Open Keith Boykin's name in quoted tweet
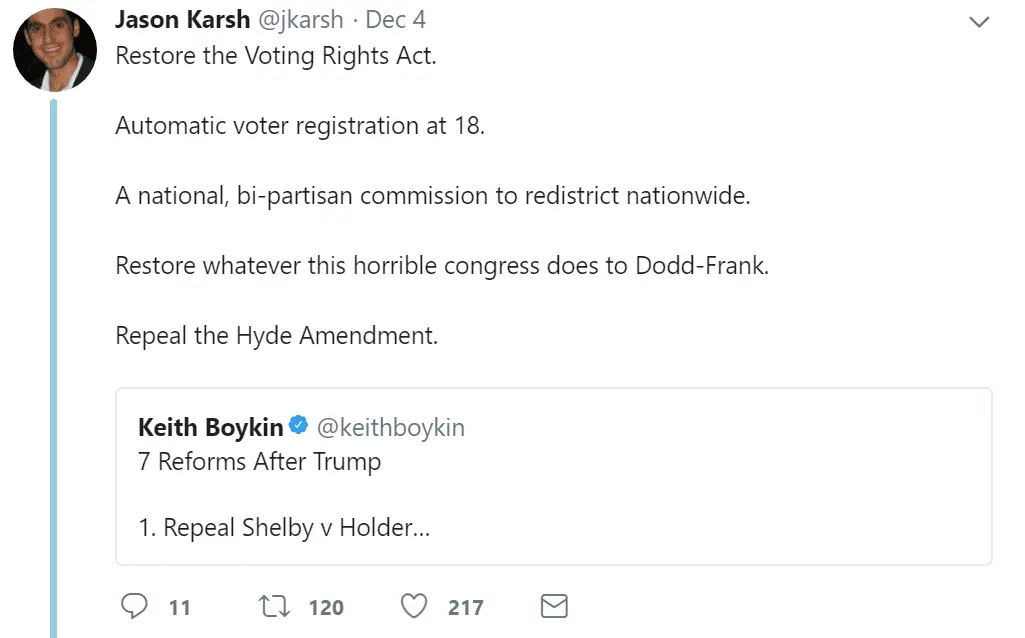Viewport: 1025px width, 638px height. [210, 428]
